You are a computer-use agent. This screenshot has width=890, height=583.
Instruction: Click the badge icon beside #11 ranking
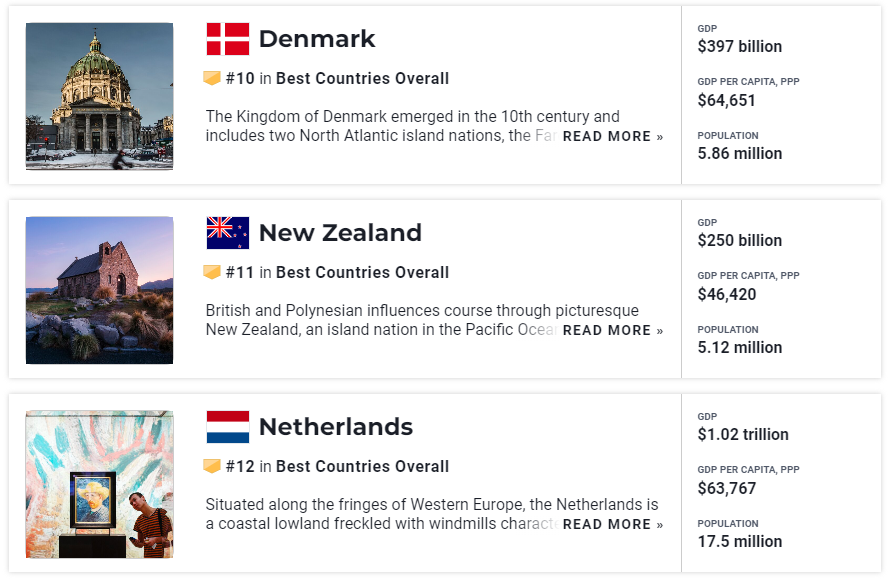pos(212,272)
